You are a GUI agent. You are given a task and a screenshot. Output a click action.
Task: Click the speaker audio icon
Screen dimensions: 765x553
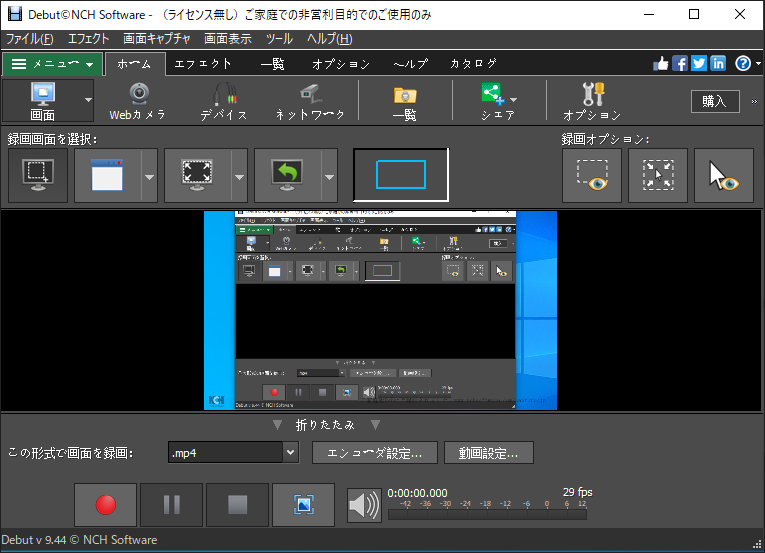tap(364, 505)
